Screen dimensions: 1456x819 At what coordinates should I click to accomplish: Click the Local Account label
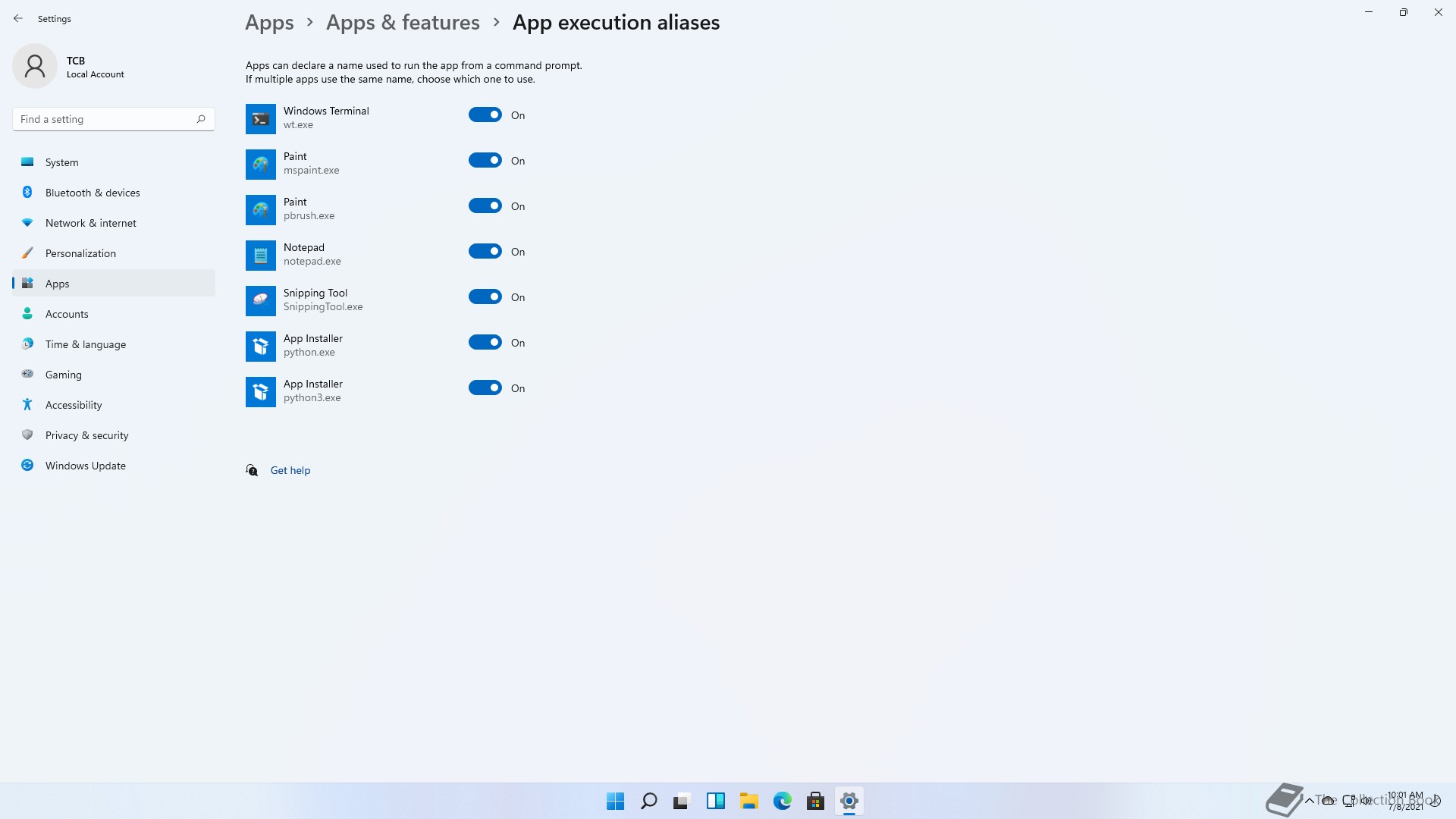96,74
